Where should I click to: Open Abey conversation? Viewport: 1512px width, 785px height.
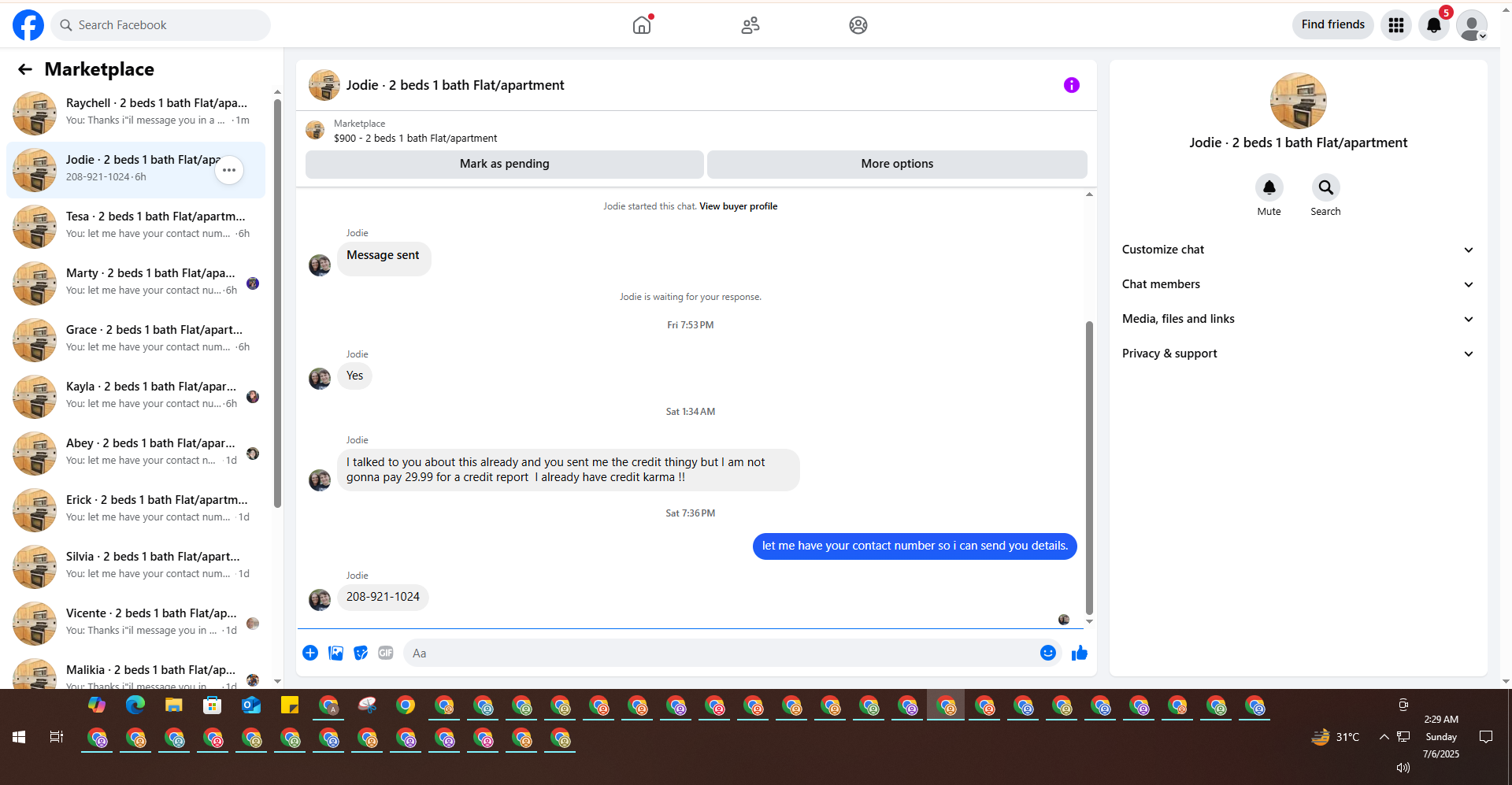tap(135, 454)
